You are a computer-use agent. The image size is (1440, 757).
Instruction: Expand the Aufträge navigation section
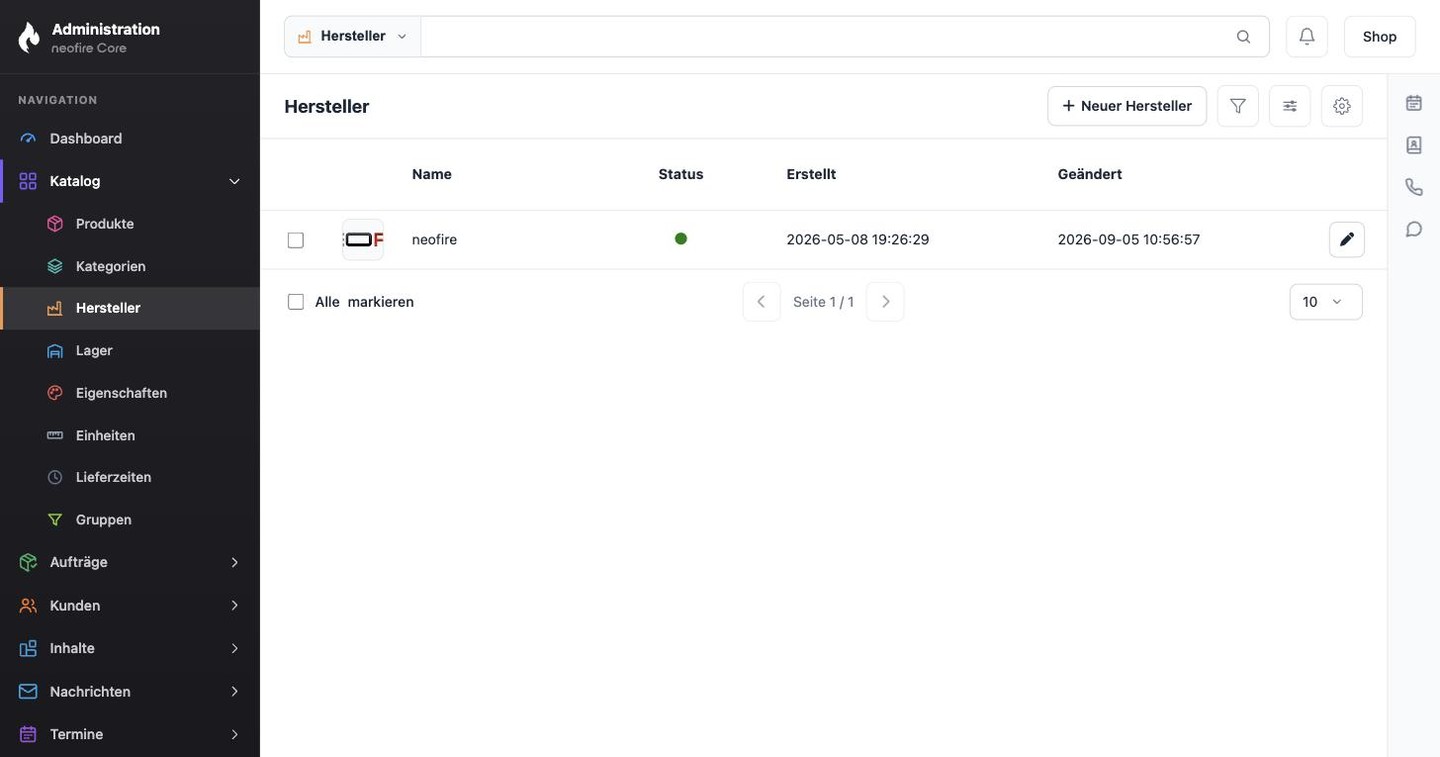coord(130,562)
